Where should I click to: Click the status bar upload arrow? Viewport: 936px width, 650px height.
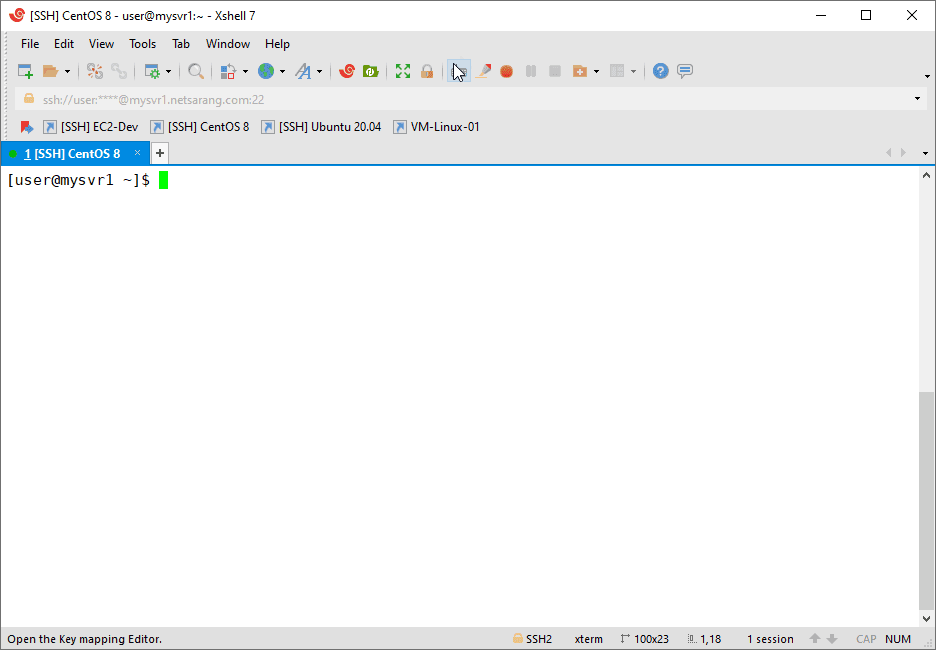[x=815, y=639]
